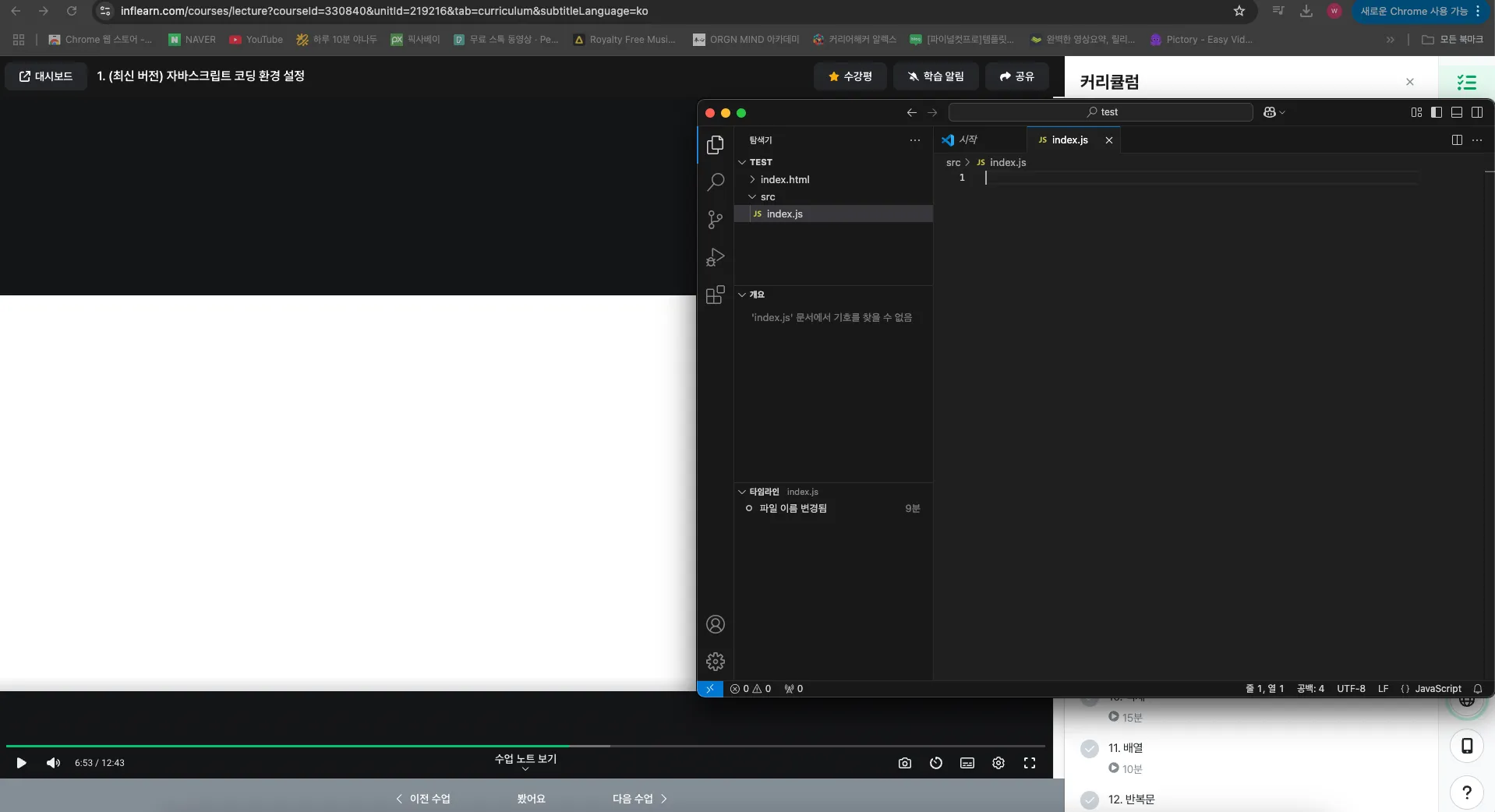Play the lecture video
The width and height of the screenshot is (1495, 812).
[x=21, y=763]
